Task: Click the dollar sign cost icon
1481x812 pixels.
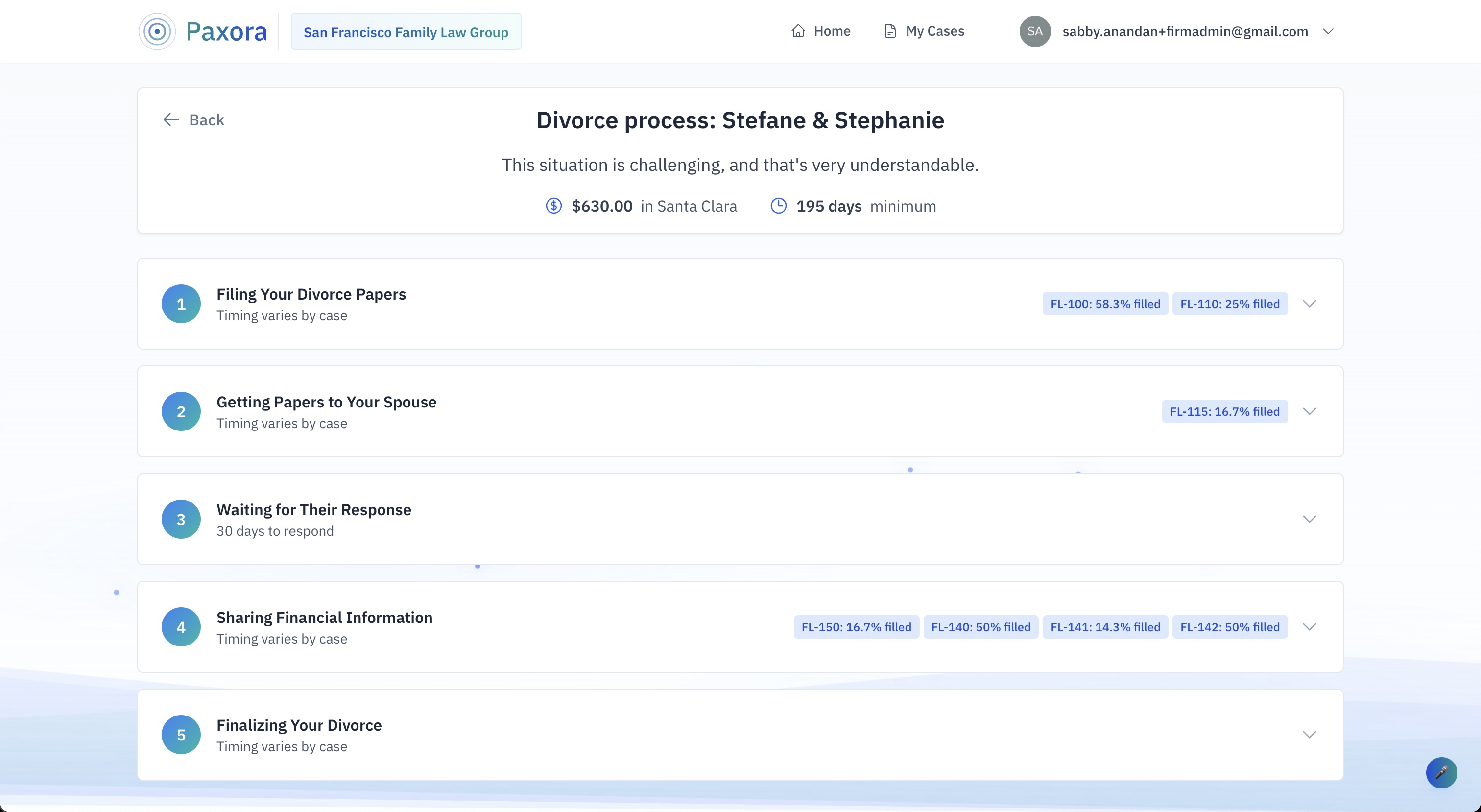Action: click(553, 206)
